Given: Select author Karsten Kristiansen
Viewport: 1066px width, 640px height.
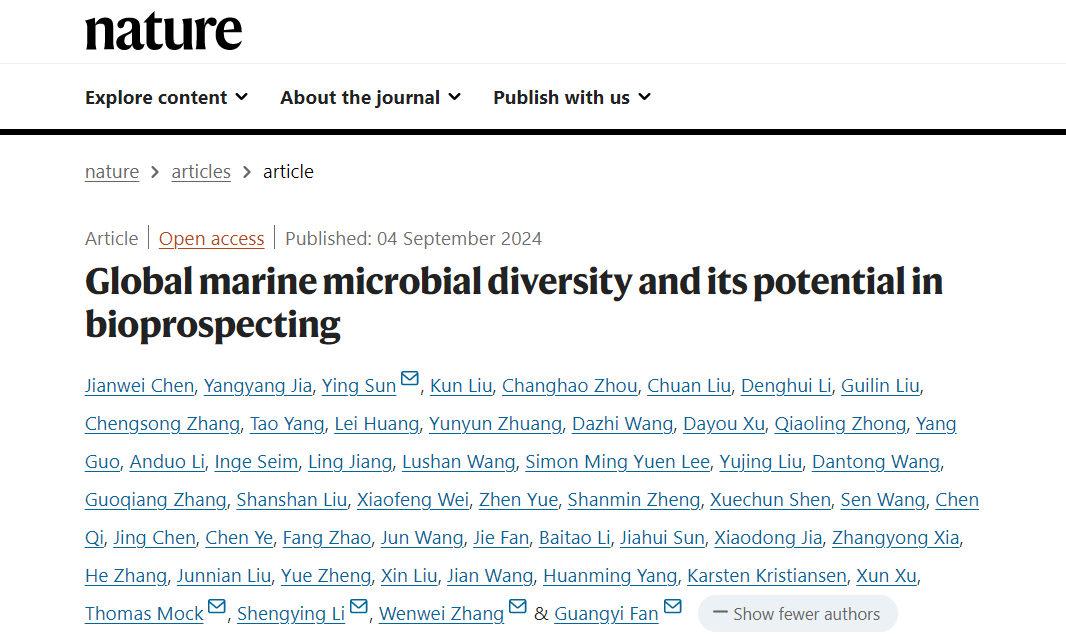Looking at the screenshot, I should click(x=767, y=576).
